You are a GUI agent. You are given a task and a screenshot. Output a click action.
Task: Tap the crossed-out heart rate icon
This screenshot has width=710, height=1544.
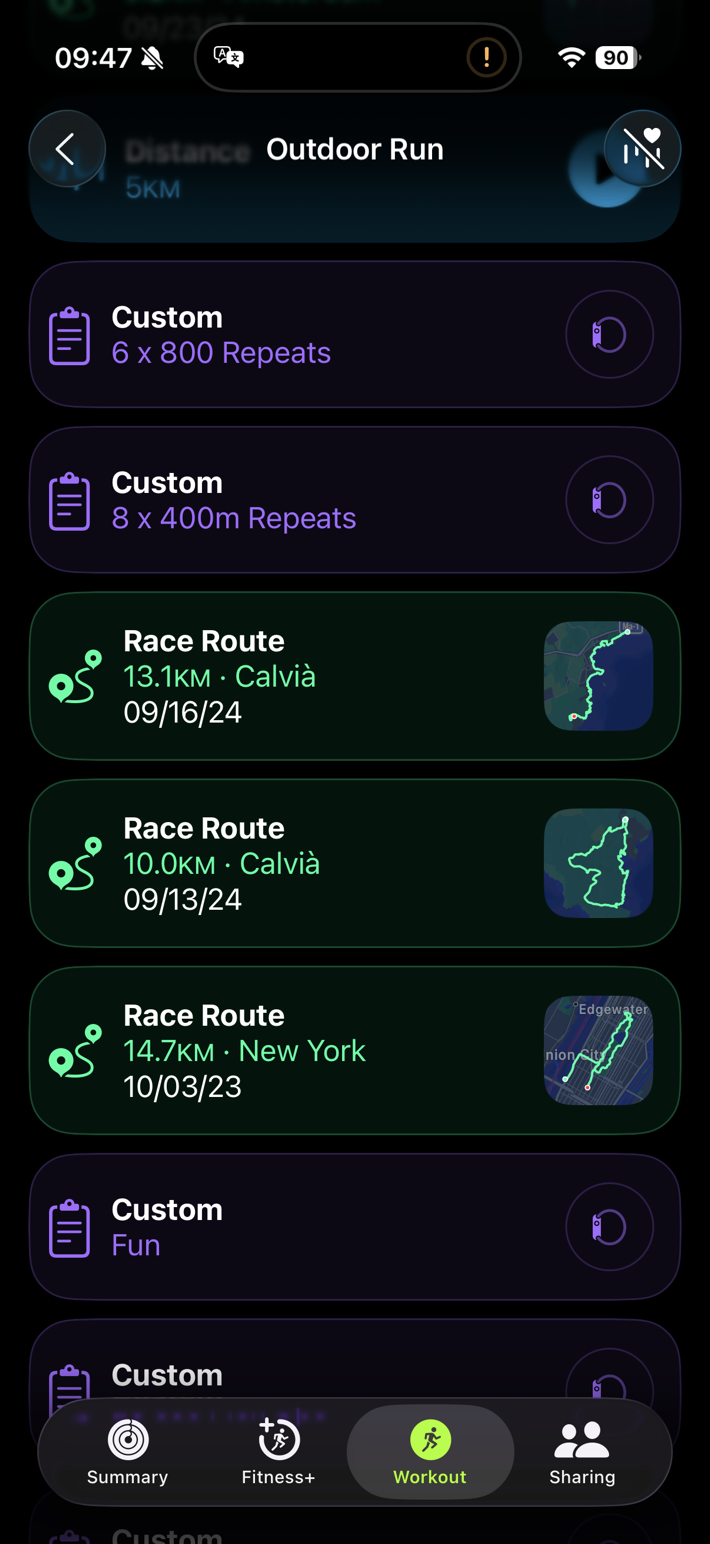642,149
